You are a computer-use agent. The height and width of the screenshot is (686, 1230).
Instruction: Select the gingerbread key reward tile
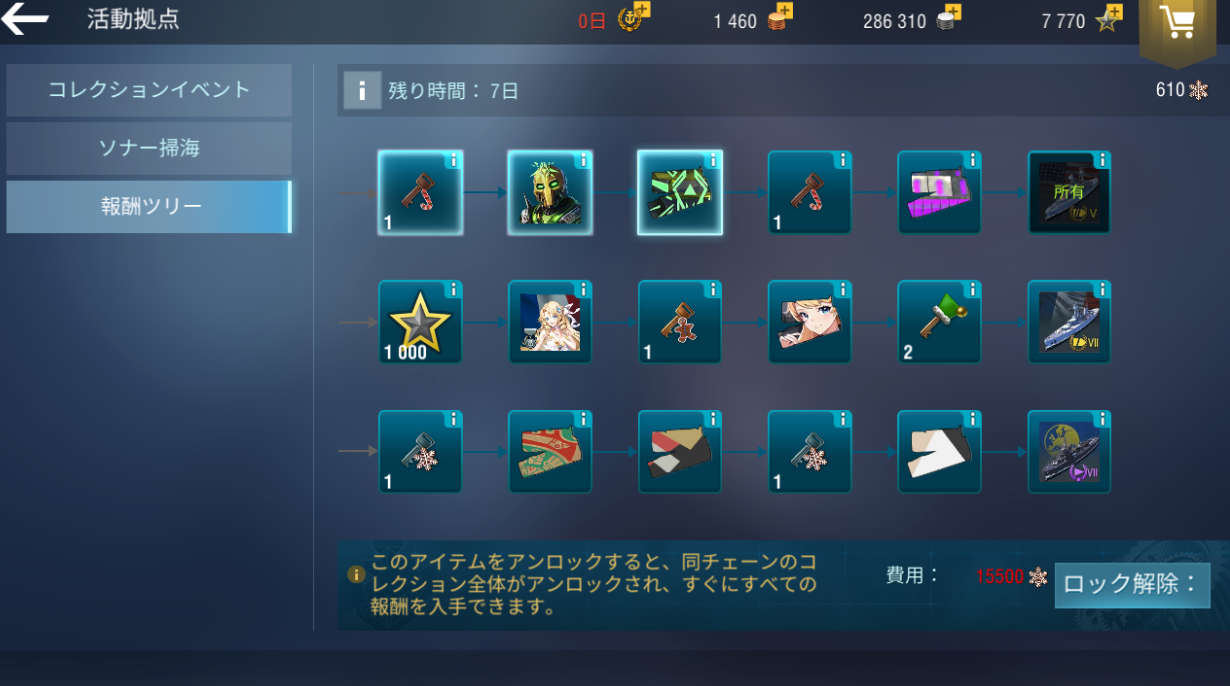(x=680, y=322)
